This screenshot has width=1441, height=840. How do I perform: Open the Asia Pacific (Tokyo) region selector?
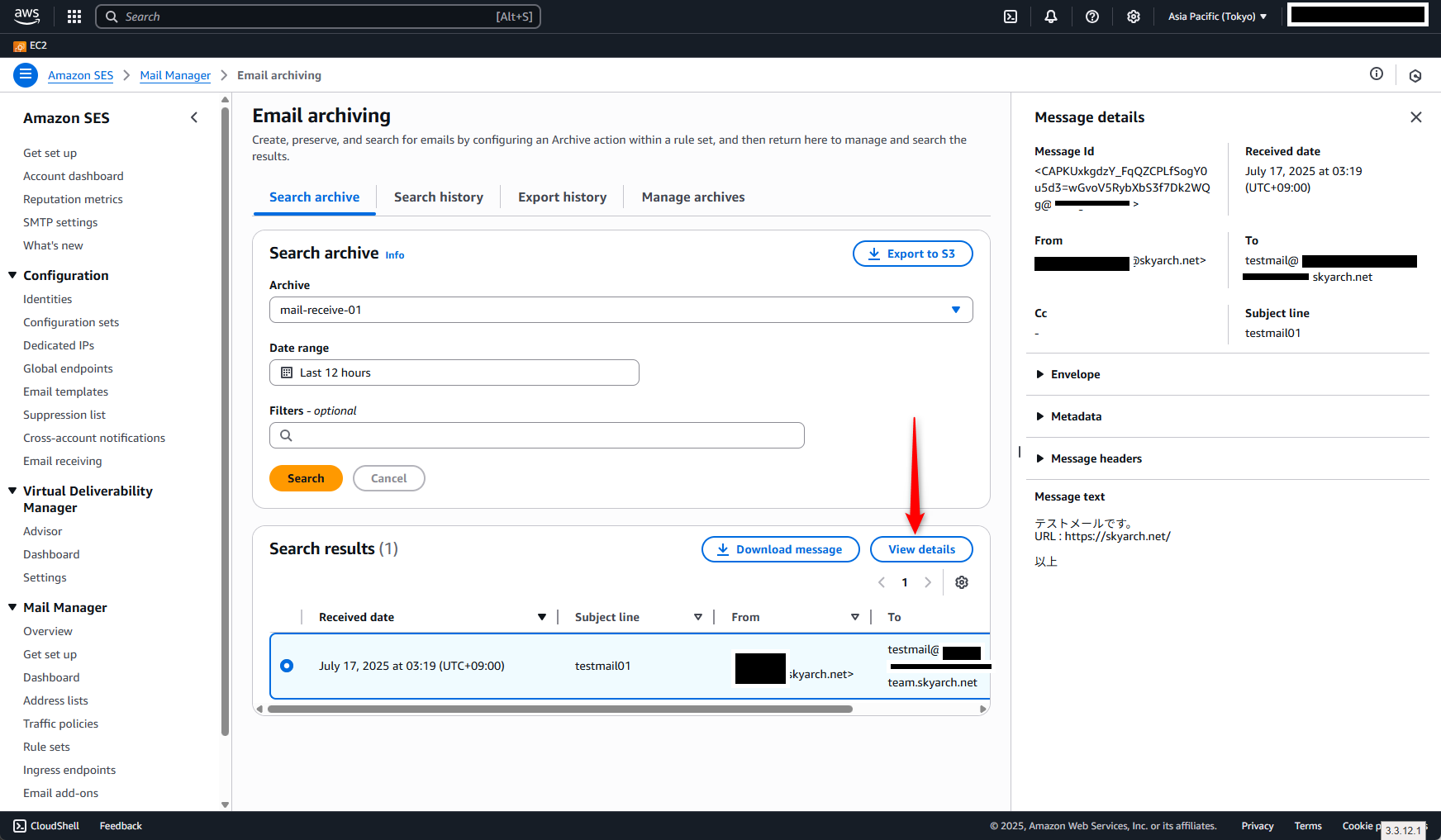[1216, 17]
